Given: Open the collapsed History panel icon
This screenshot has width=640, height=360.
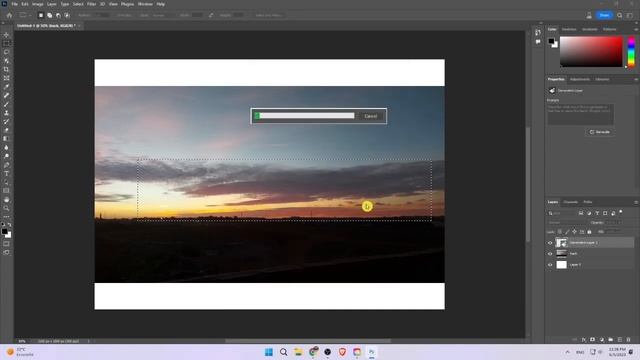Looking at the screenshot, I should [x=538, y=32].
